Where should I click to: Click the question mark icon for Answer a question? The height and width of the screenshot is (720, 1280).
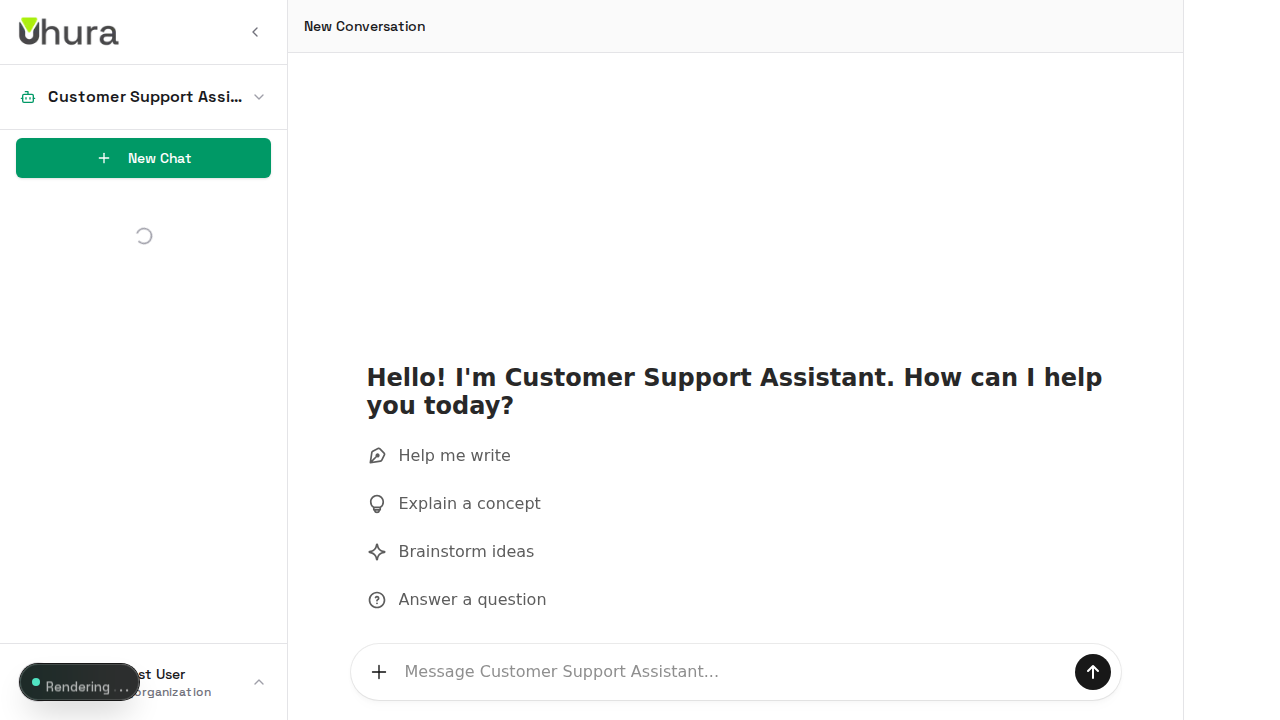coord(376,599)
